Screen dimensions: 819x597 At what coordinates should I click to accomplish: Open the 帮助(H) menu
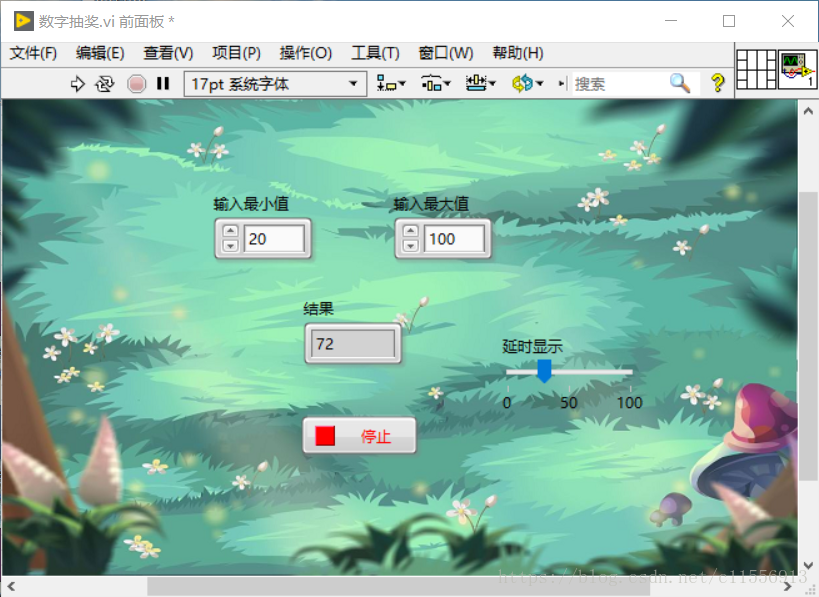pyautogui.click(x=518, y=53)
